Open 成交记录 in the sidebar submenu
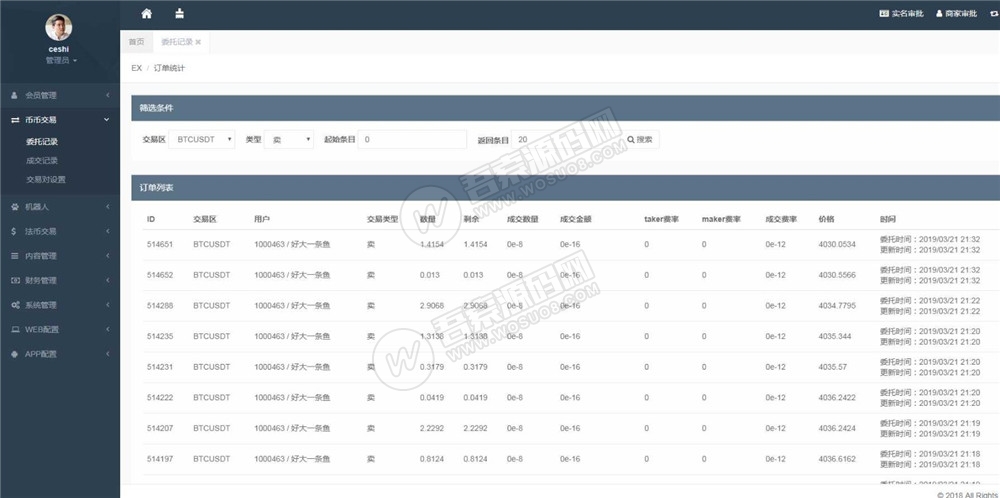 (42, 161)
